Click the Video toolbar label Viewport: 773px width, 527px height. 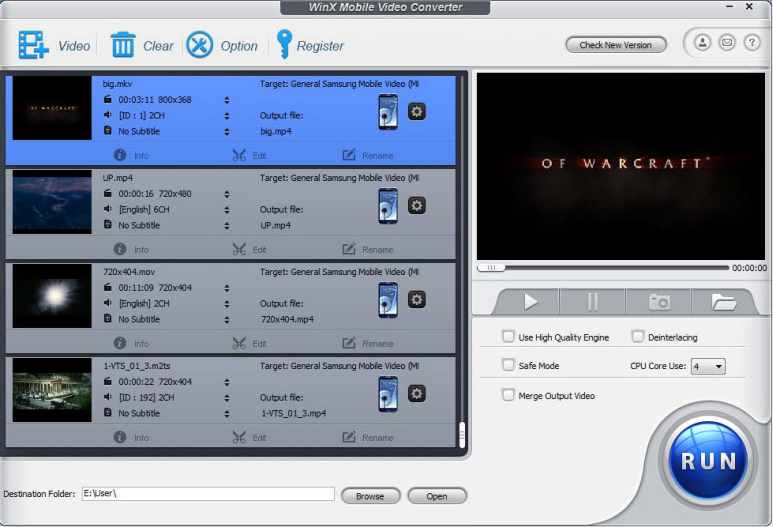pos(74,46)
